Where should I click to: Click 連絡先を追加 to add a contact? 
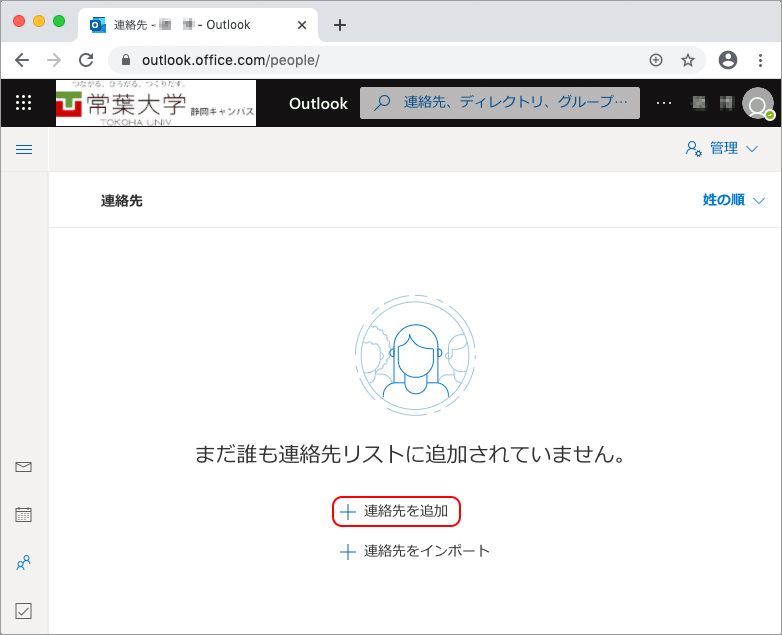[396, 511]
